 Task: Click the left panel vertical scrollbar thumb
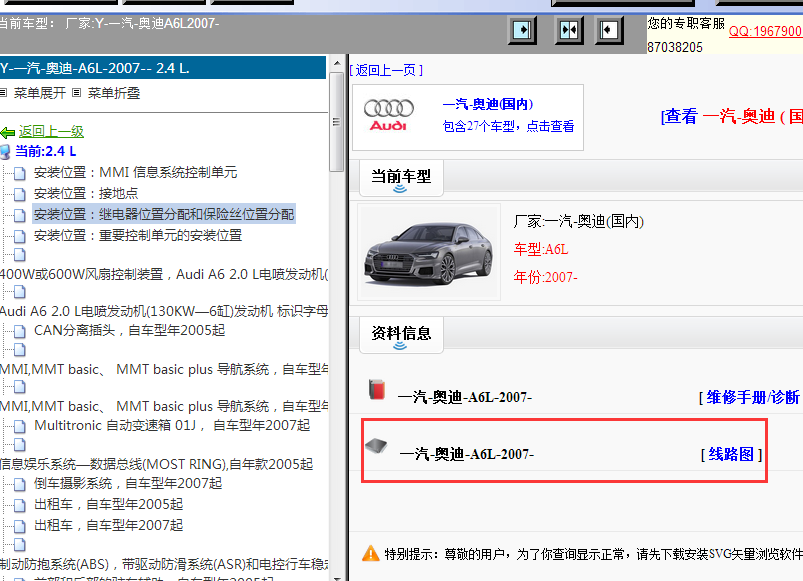[x=336, y=122]
